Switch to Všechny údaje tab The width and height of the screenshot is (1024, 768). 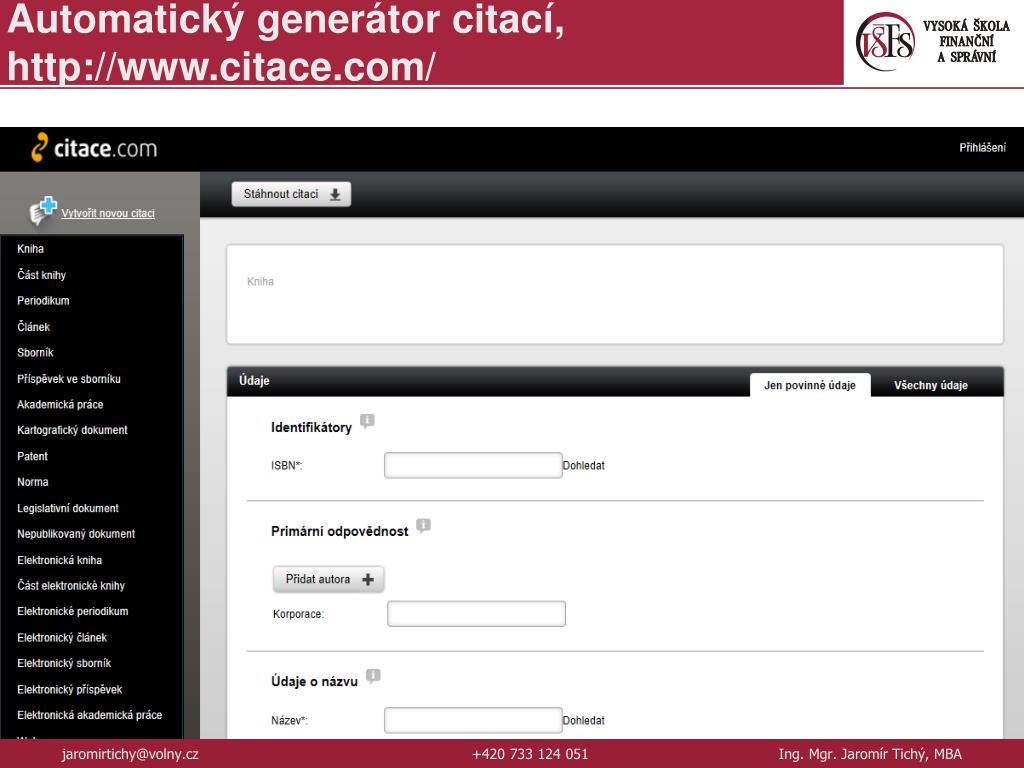931,385
